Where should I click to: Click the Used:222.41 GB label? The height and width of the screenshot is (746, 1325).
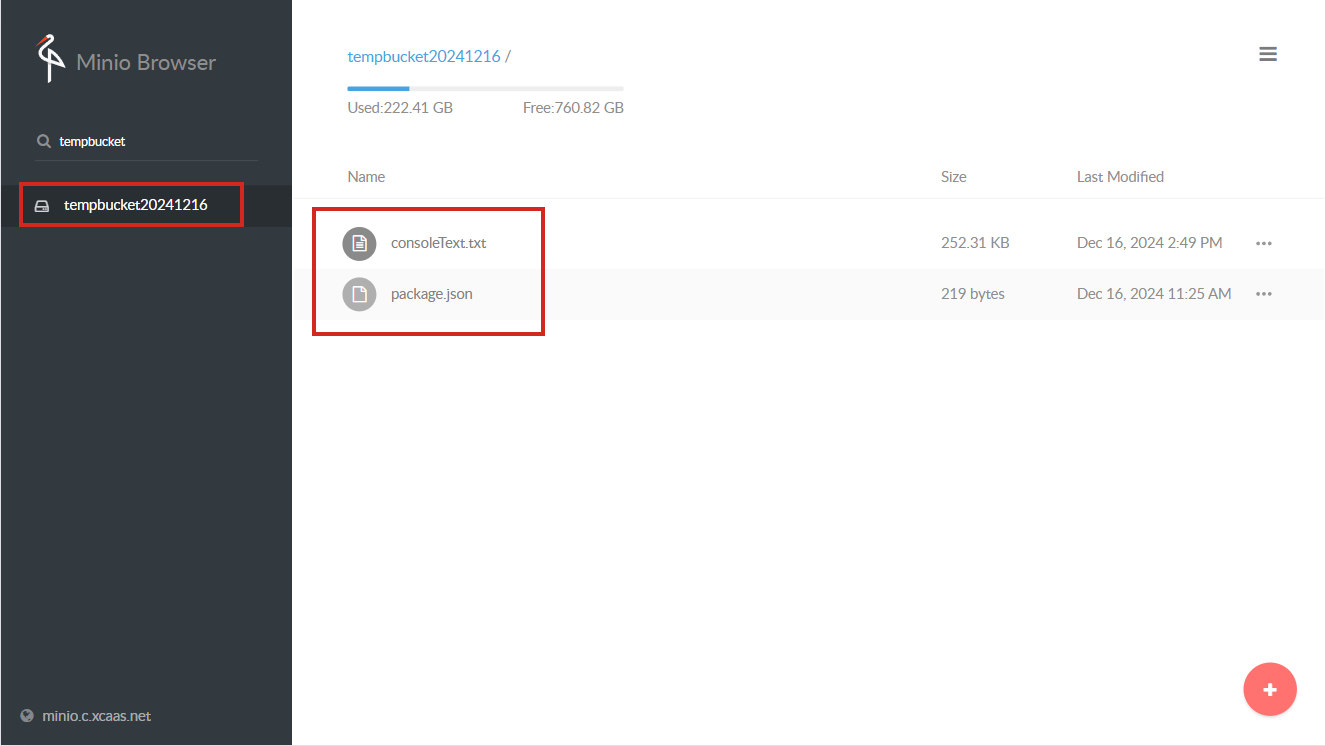click(x=400, y=108)
